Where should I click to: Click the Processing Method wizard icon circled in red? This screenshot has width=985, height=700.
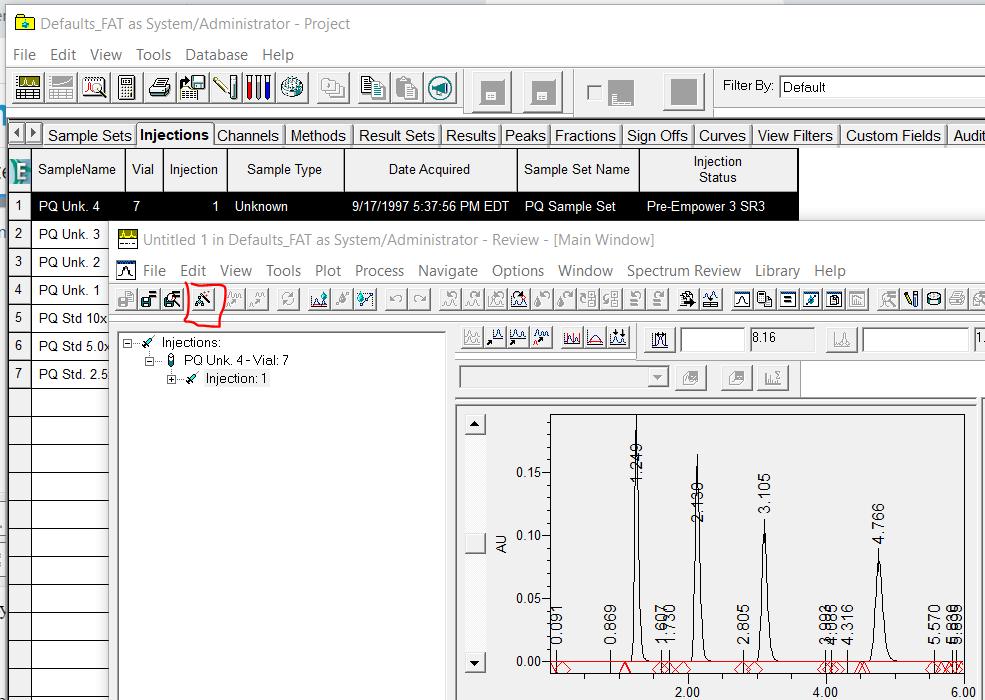203,298
